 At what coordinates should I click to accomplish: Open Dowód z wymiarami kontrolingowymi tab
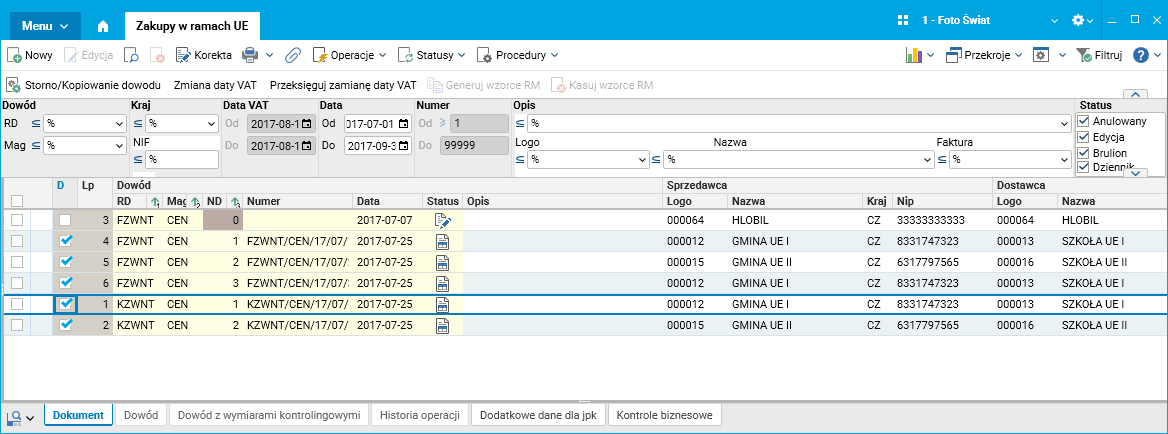pos(270,415)
